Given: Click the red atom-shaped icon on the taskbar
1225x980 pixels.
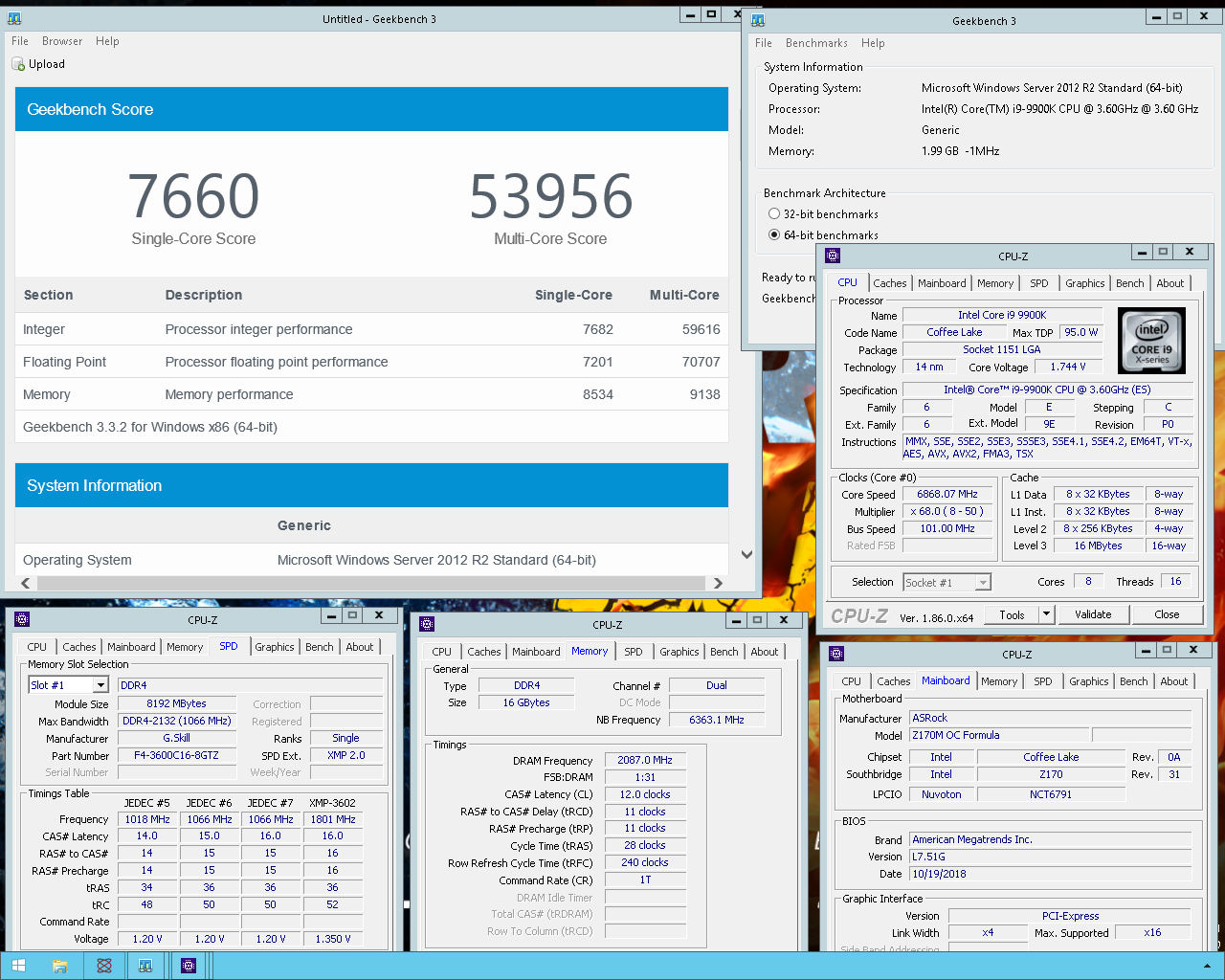Looking at the screenshot, I should pyautogui.click(x=104, y=966).
